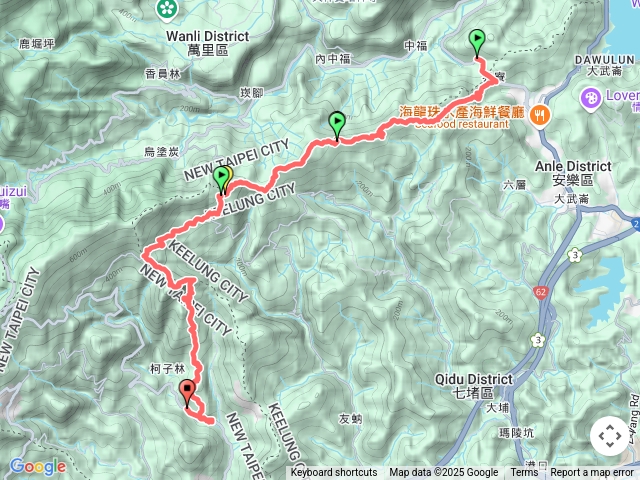Image resolution: width=640 pixels, height=480 pixels.
Task: Open Keyboard shortcuts
Action: [x=334, y=473]
